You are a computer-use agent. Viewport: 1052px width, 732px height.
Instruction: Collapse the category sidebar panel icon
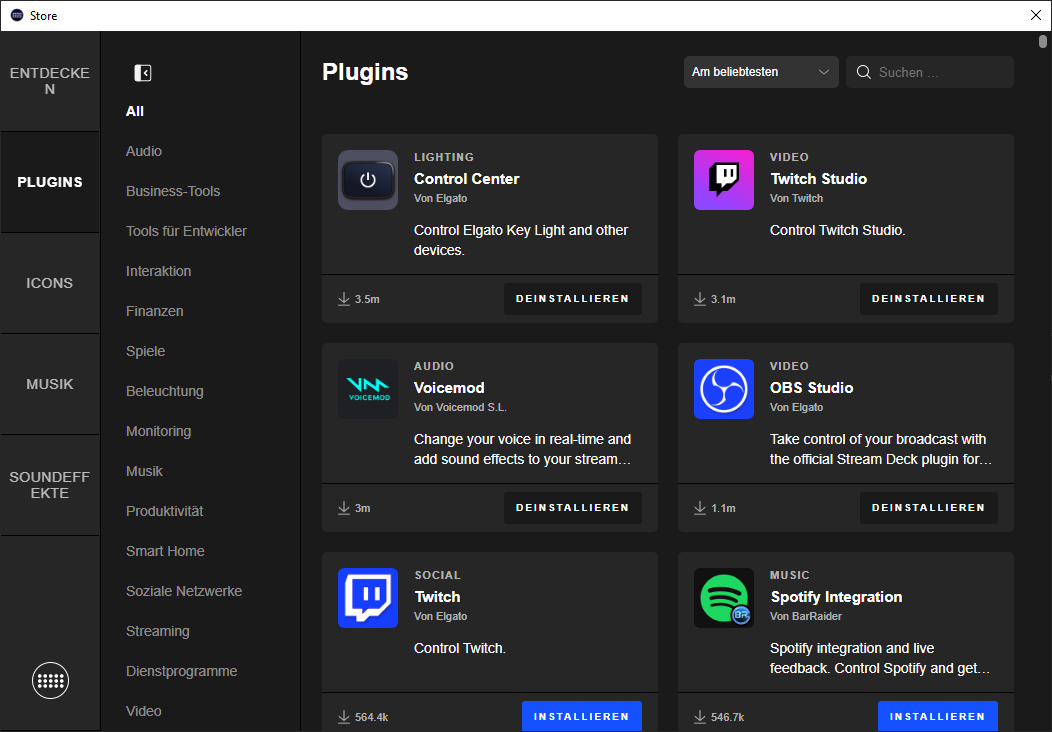tap(142, 72)
